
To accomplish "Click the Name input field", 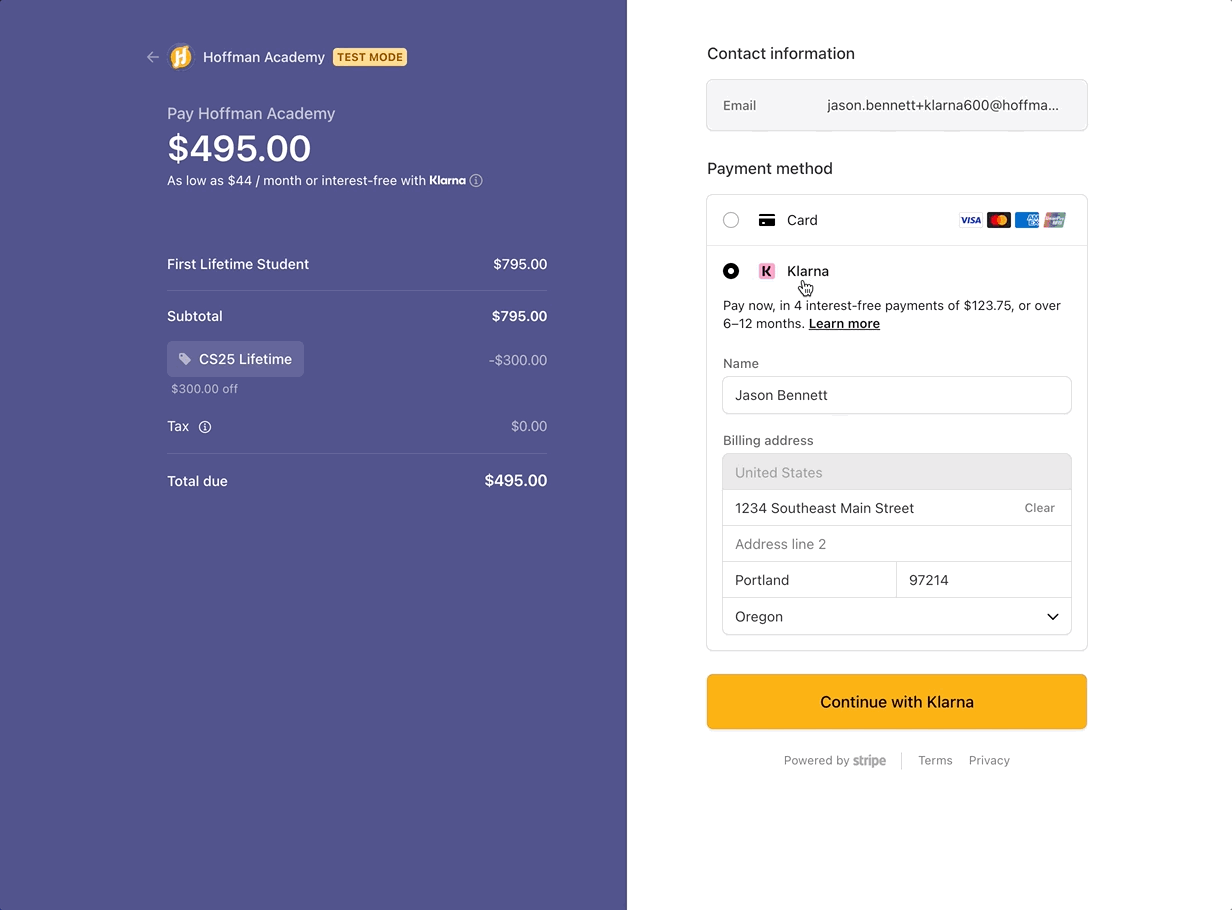I will pyautogui.click(x=896, y=395).
